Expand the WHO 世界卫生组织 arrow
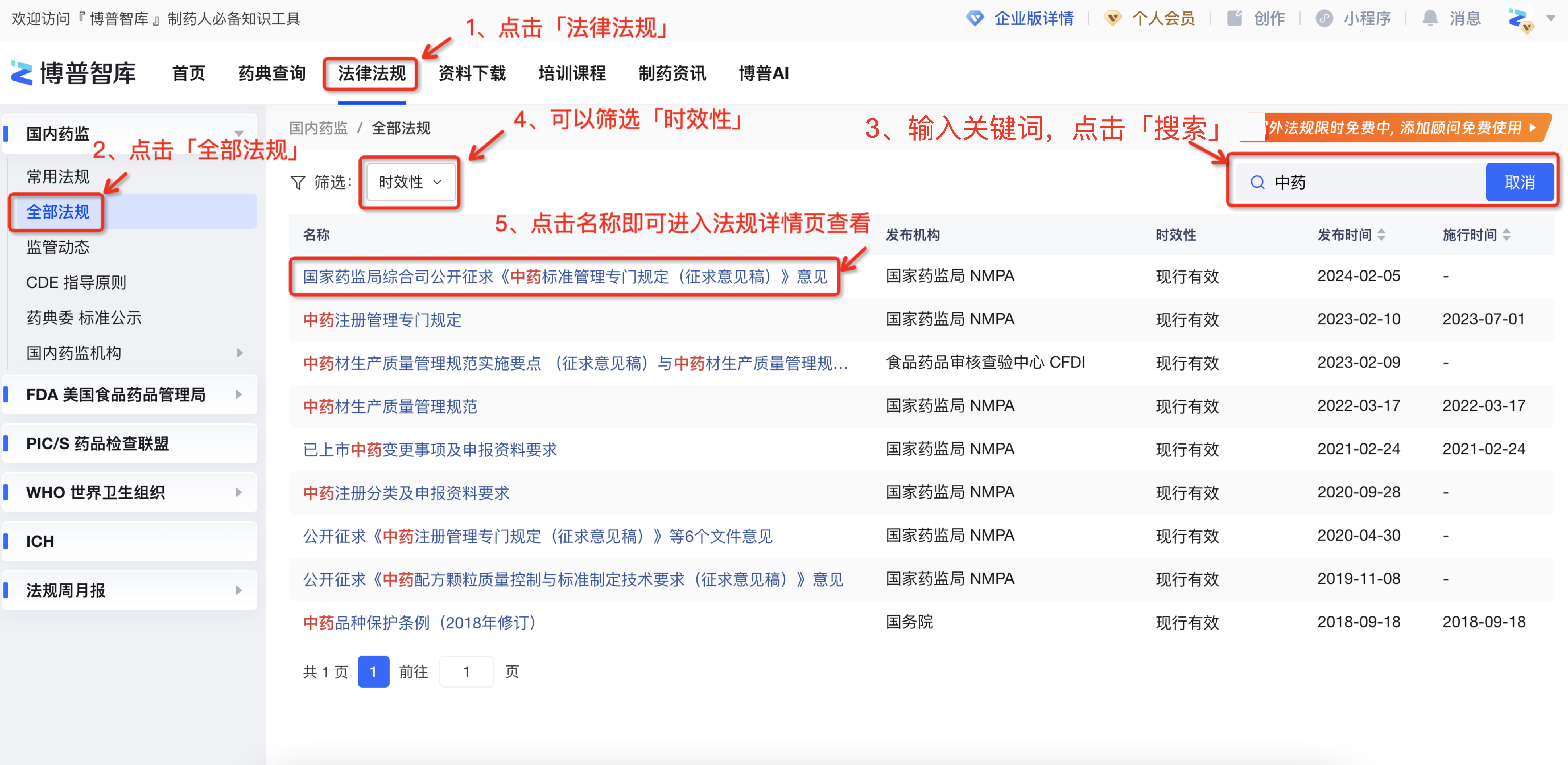 239,492
